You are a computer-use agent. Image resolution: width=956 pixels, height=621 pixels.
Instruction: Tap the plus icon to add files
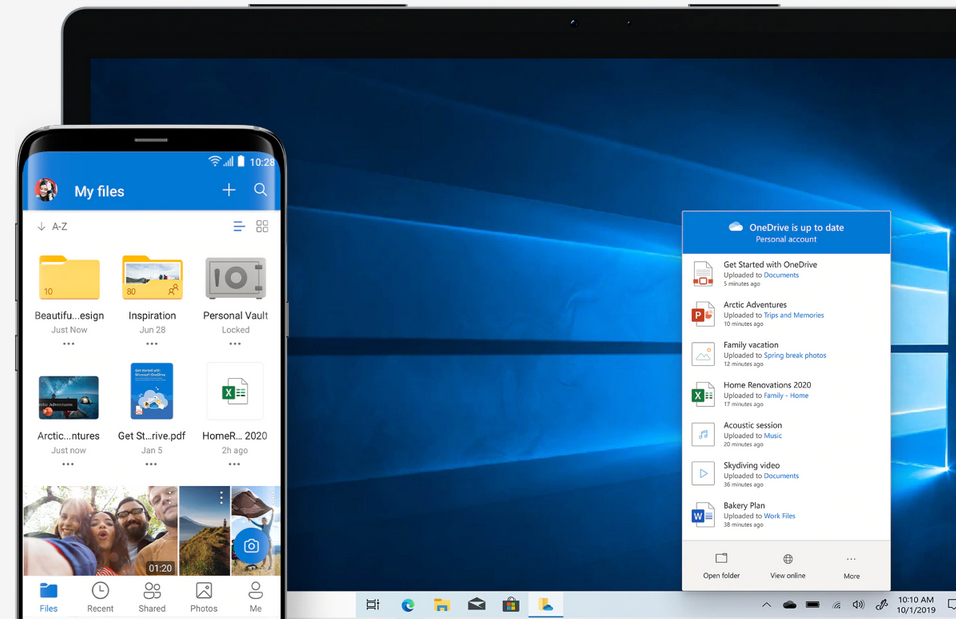tap(228, 189)
